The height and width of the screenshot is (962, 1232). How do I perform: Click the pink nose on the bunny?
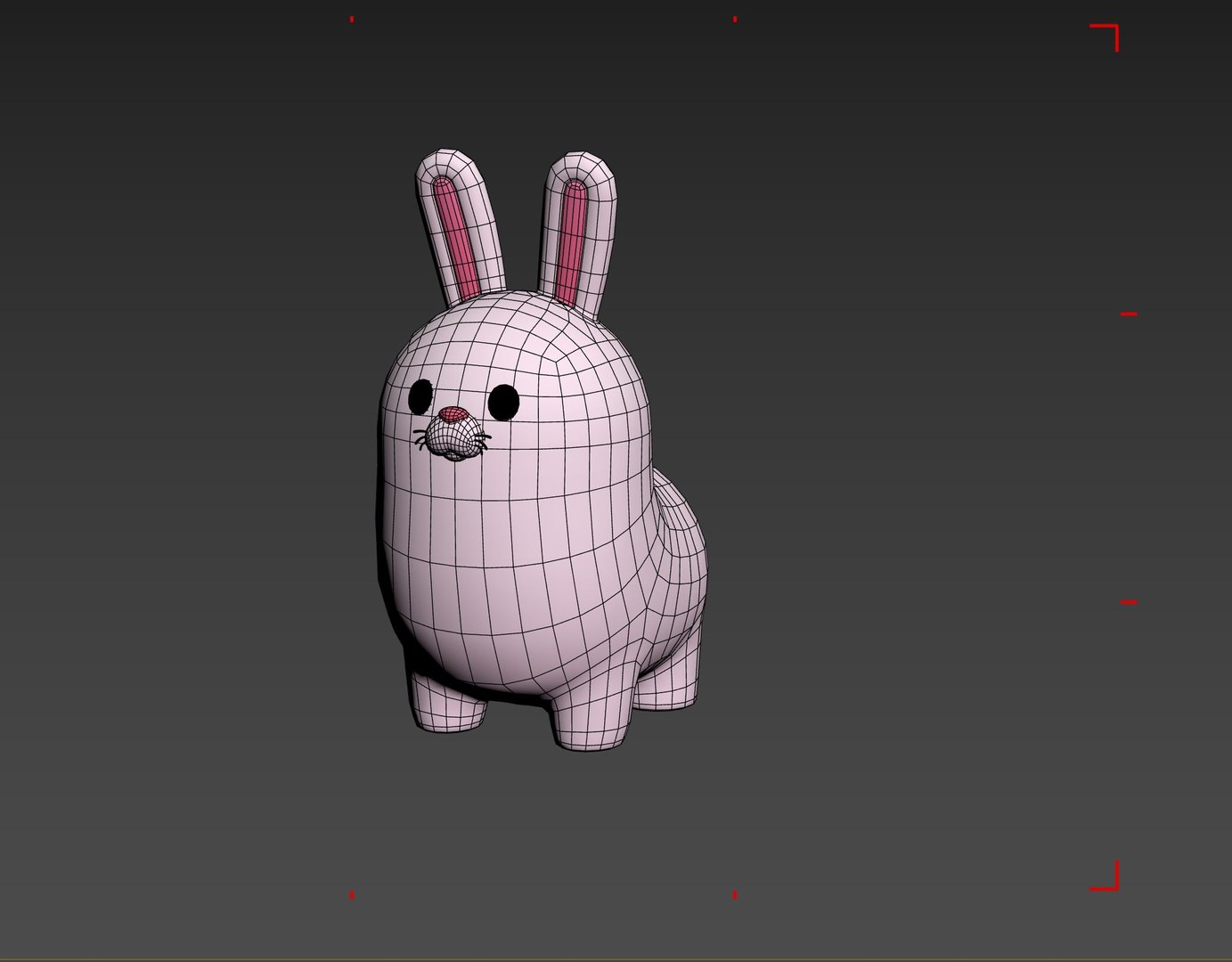[x=454, y=414]
